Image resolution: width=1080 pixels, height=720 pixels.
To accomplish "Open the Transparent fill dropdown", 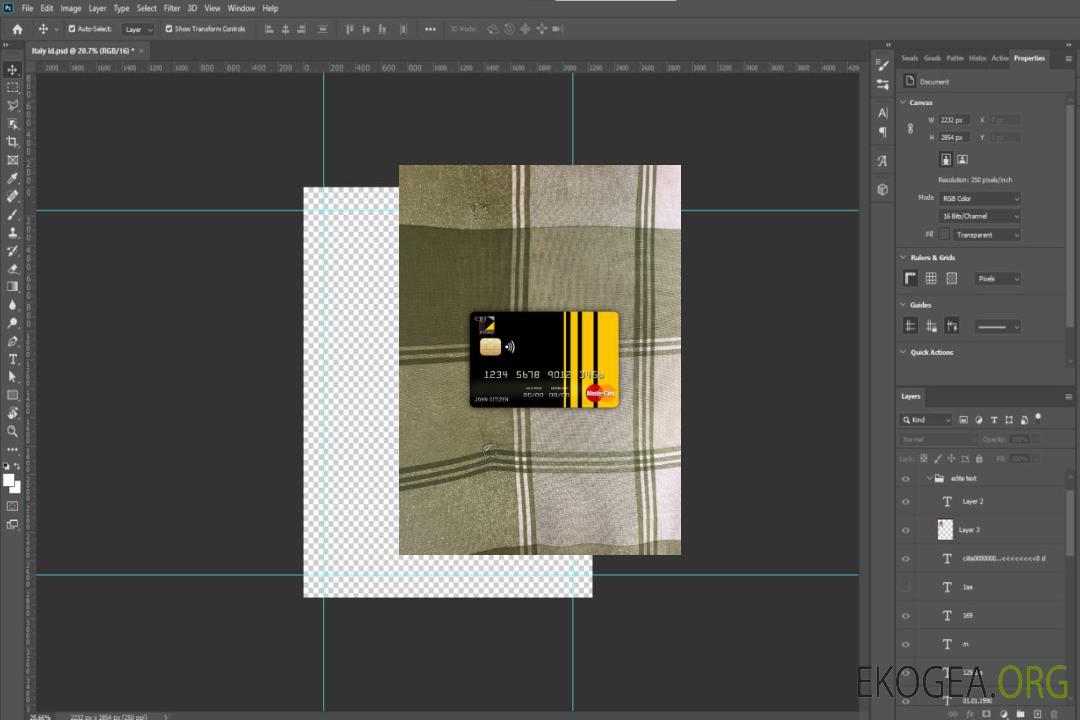I will [986, 236].
